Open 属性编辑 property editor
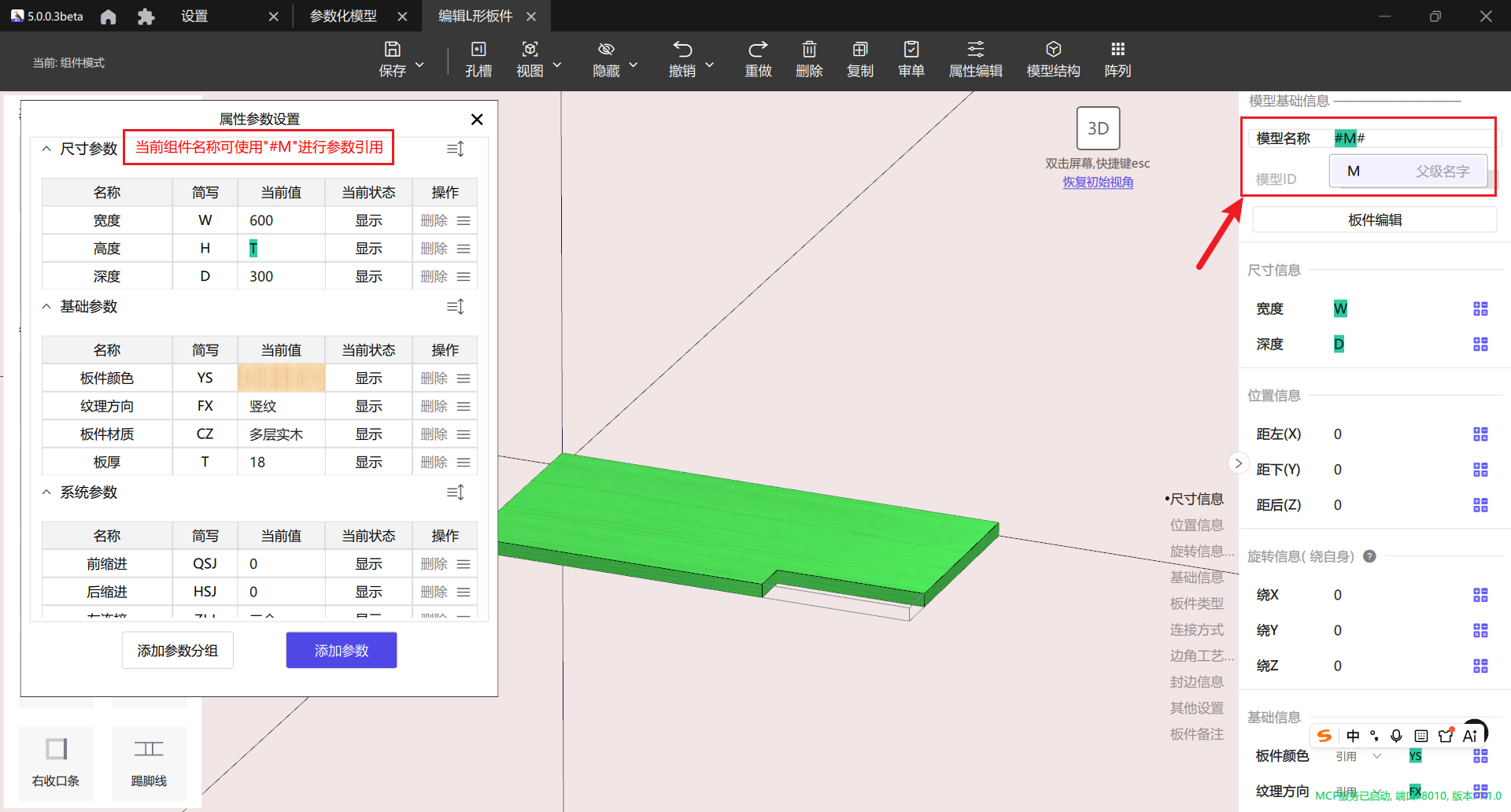The height and width of the screenshot is (812, 1511). coord(976,60)
